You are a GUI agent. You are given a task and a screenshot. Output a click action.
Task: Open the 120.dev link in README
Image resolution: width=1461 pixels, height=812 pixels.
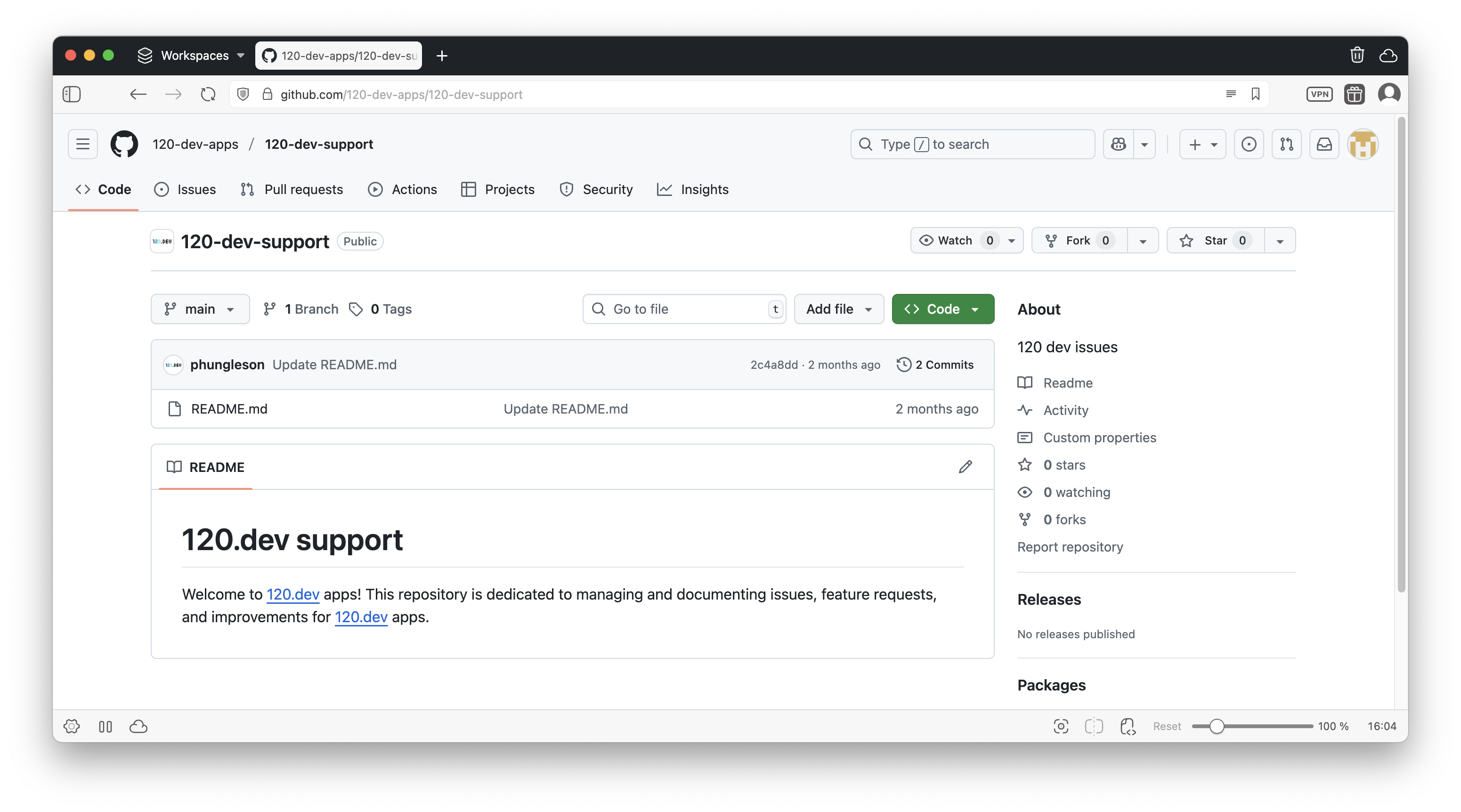coord(292,594)
